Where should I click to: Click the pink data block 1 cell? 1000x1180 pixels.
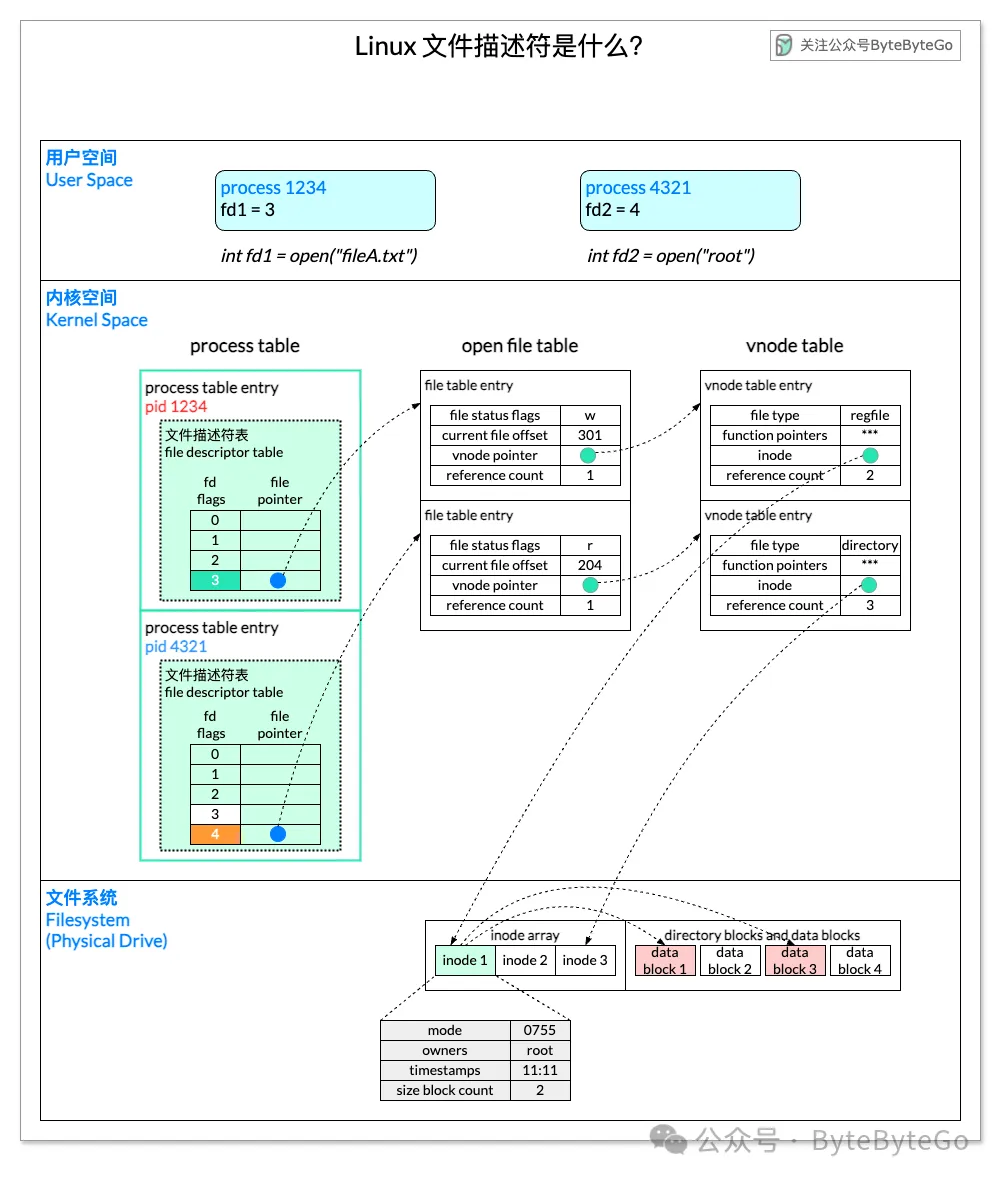point(665,961)
